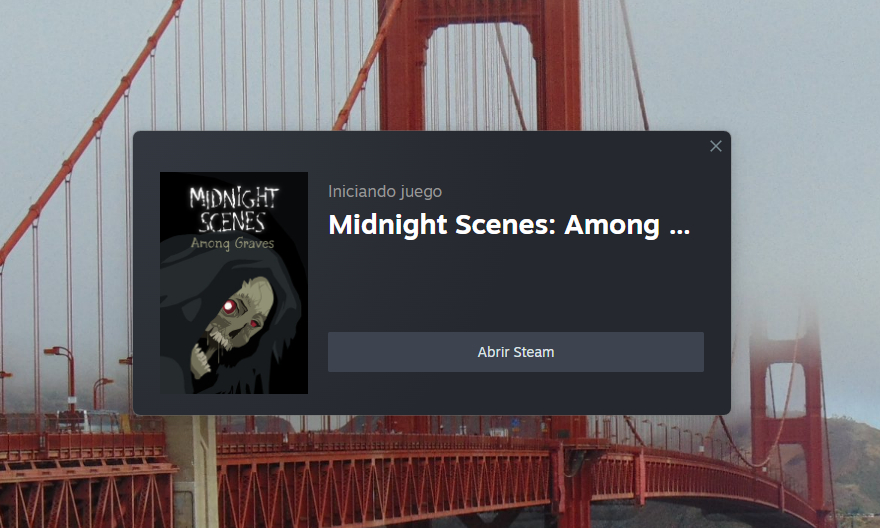
Task: Open the Midnight Scenes cover art thumbnail
Action: tap(234, 283)
